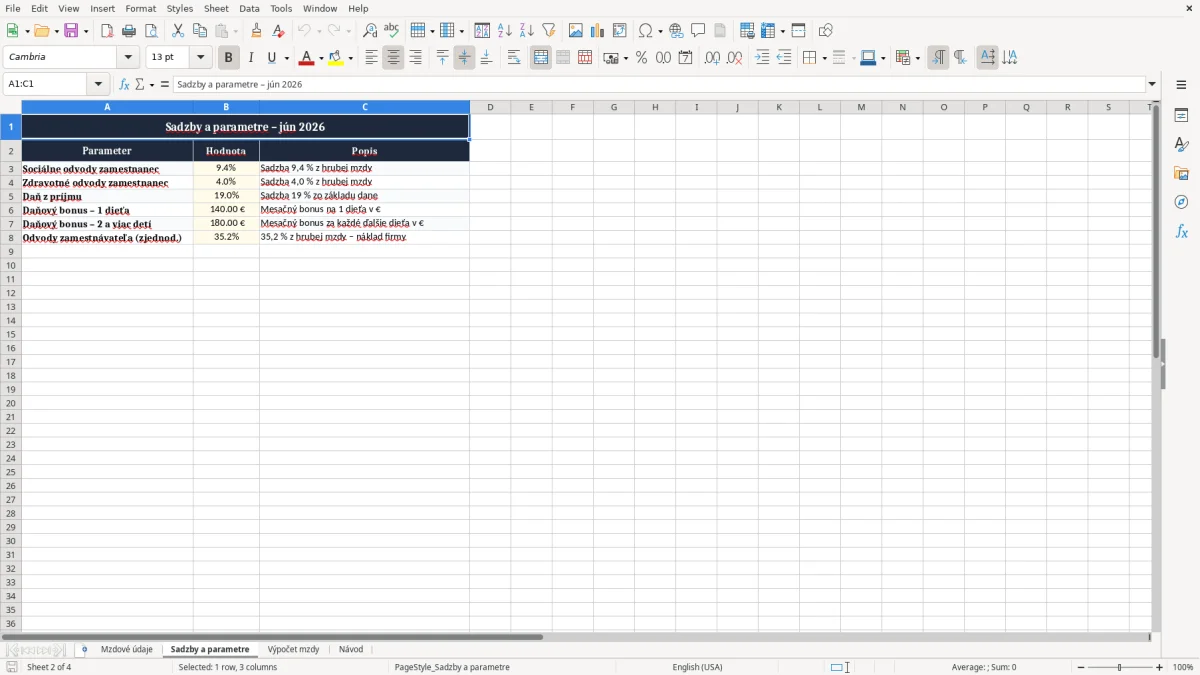The image size is (1200, 675).
Task: Click Sort Ascending icon
Action: [x=505, y=31]
